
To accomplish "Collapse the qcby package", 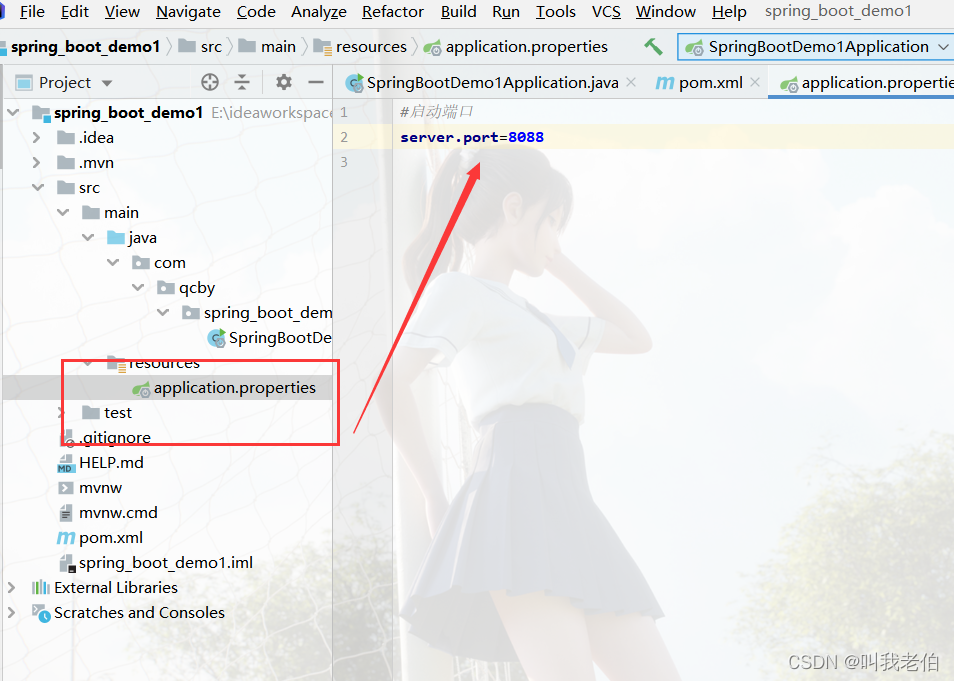I will [x=138, y=287].
